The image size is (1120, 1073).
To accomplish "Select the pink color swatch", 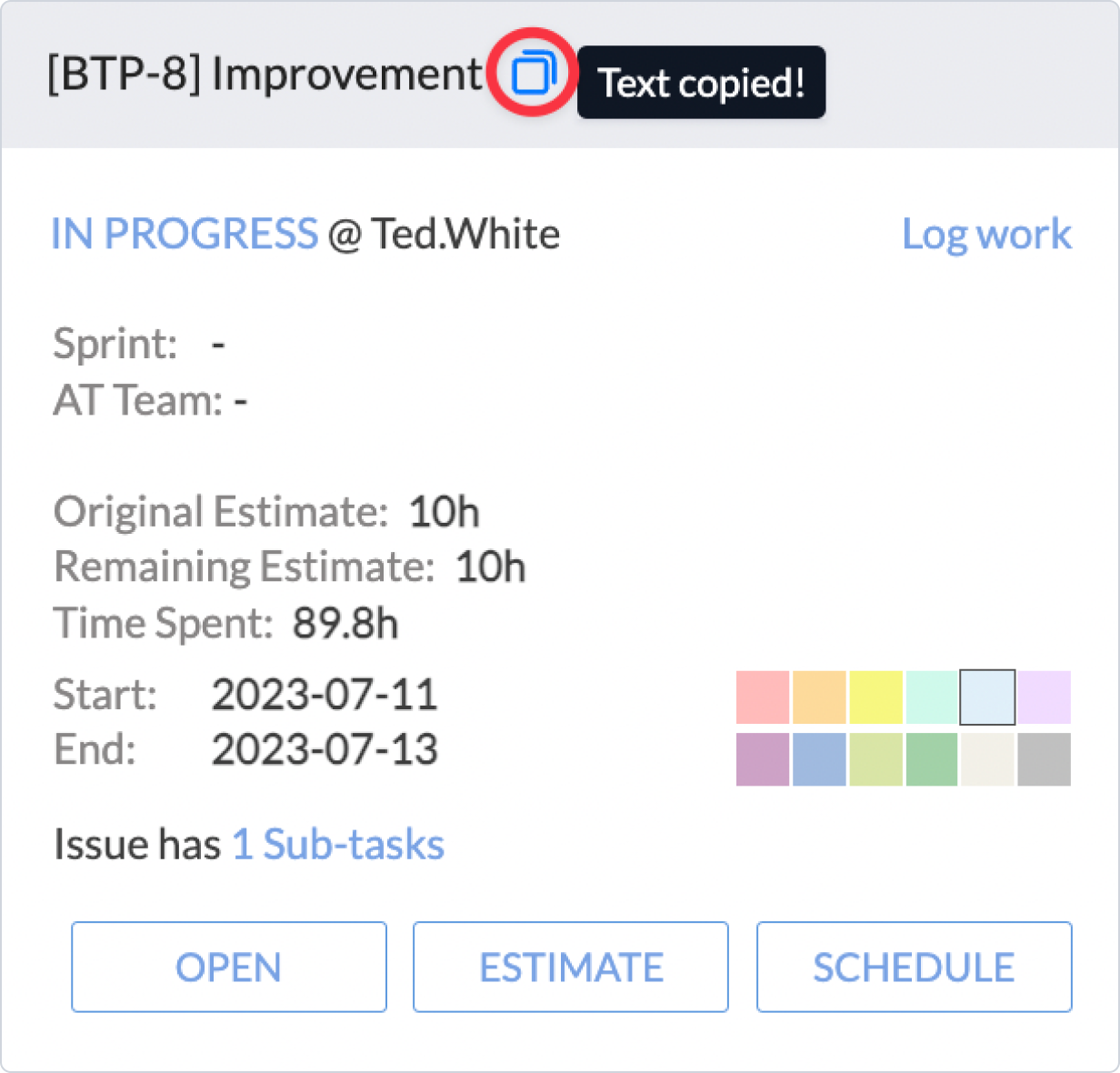I will coord(763,697).
